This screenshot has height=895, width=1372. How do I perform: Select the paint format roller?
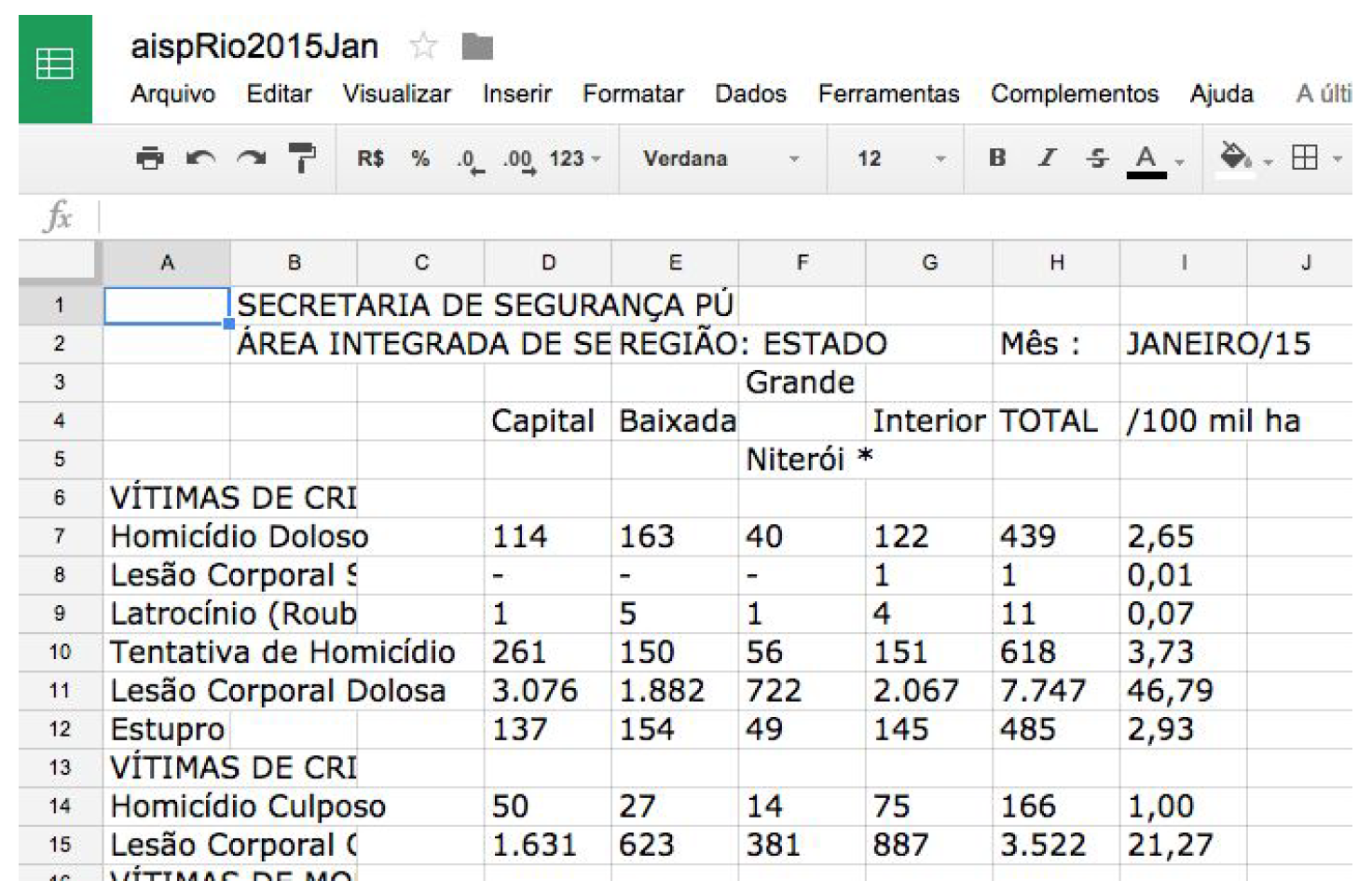click(301, 158)
